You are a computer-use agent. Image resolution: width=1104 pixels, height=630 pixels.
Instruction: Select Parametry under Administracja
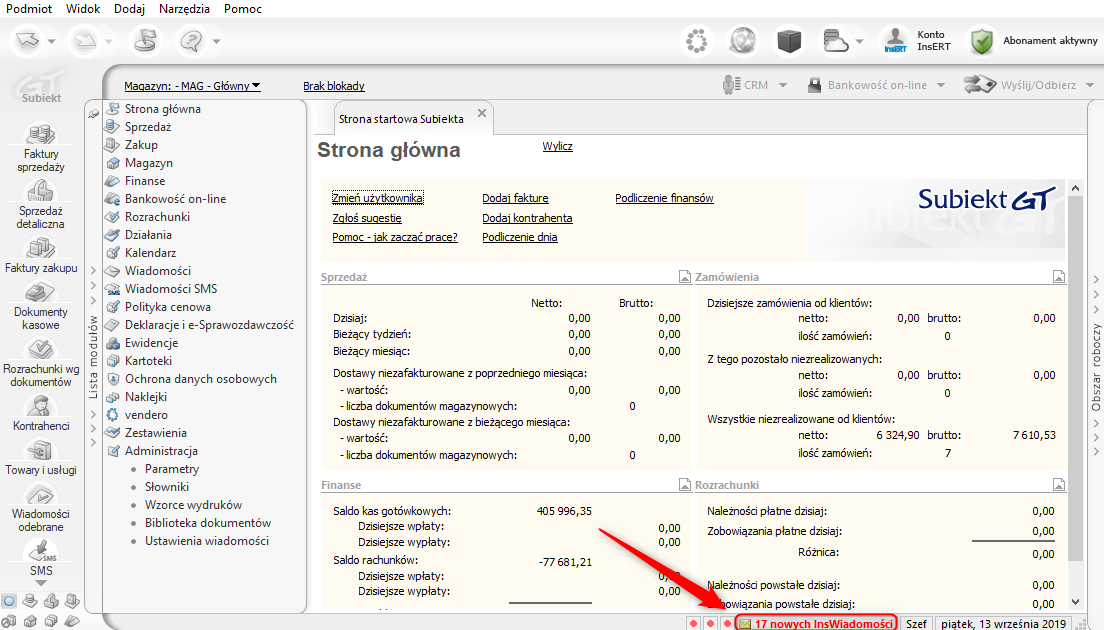point(171,469)
